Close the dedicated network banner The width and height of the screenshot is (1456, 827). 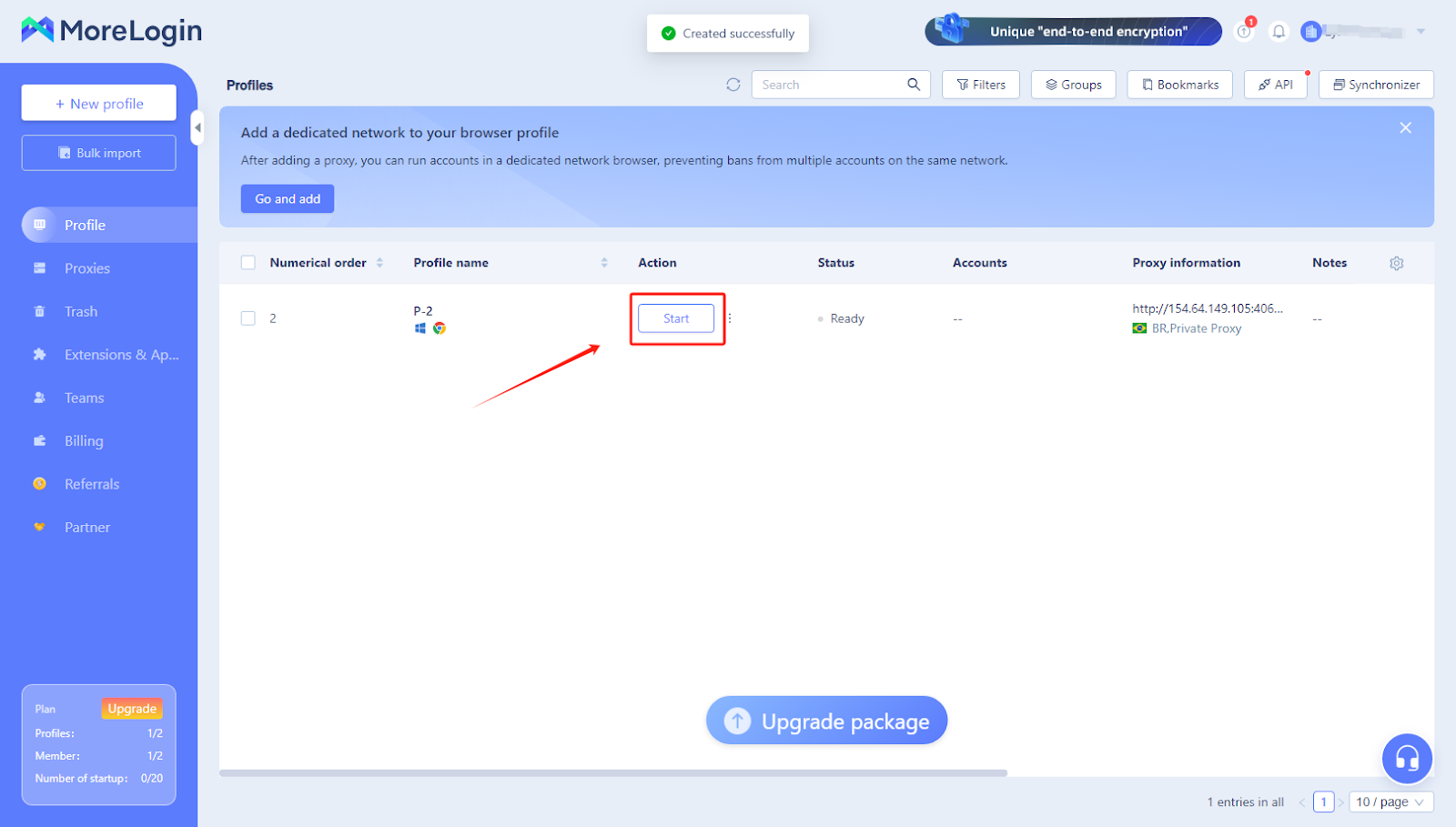coord(1405,128)
